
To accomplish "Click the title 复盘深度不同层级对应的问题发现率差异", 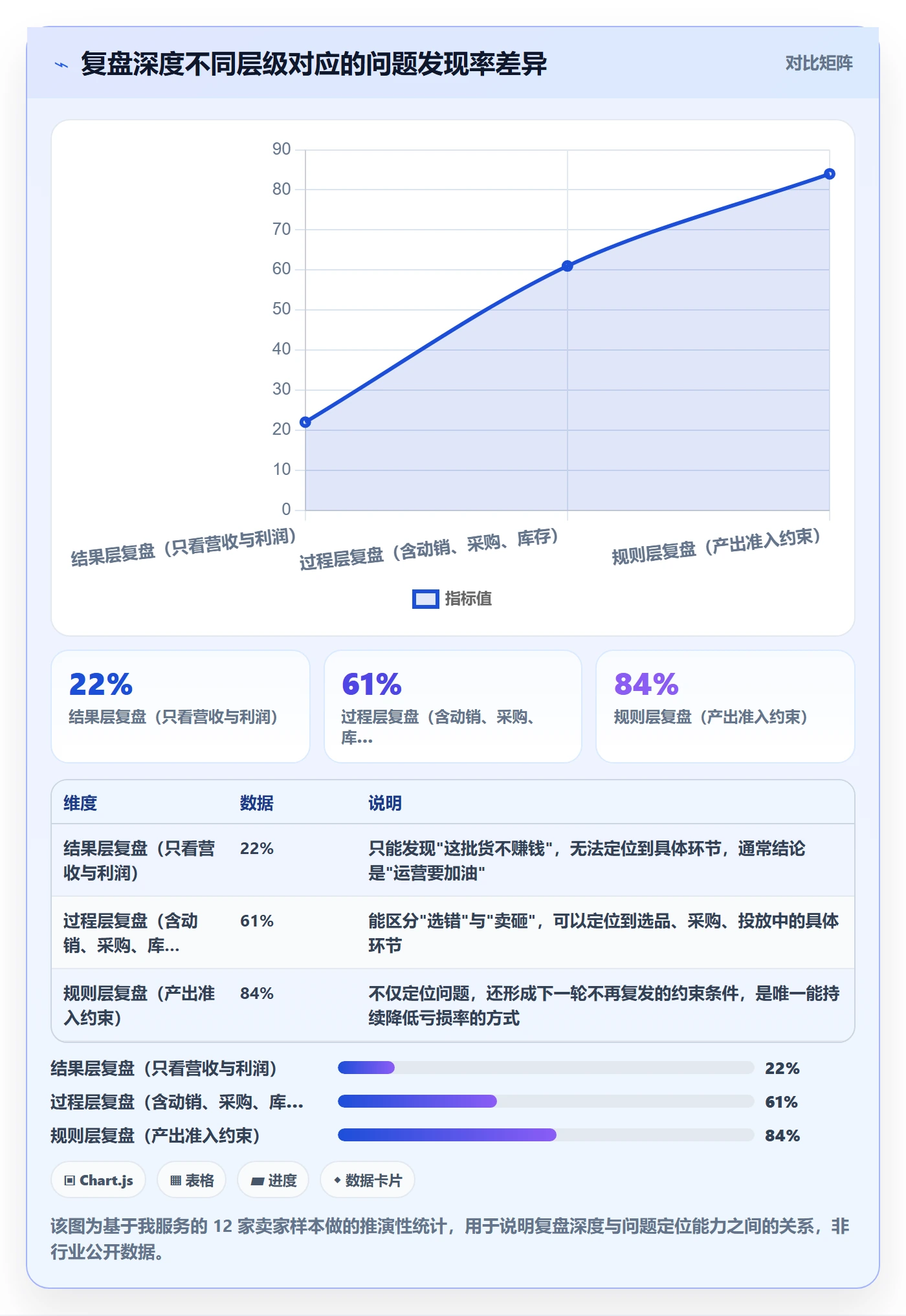I will click(x=314, y=64).
